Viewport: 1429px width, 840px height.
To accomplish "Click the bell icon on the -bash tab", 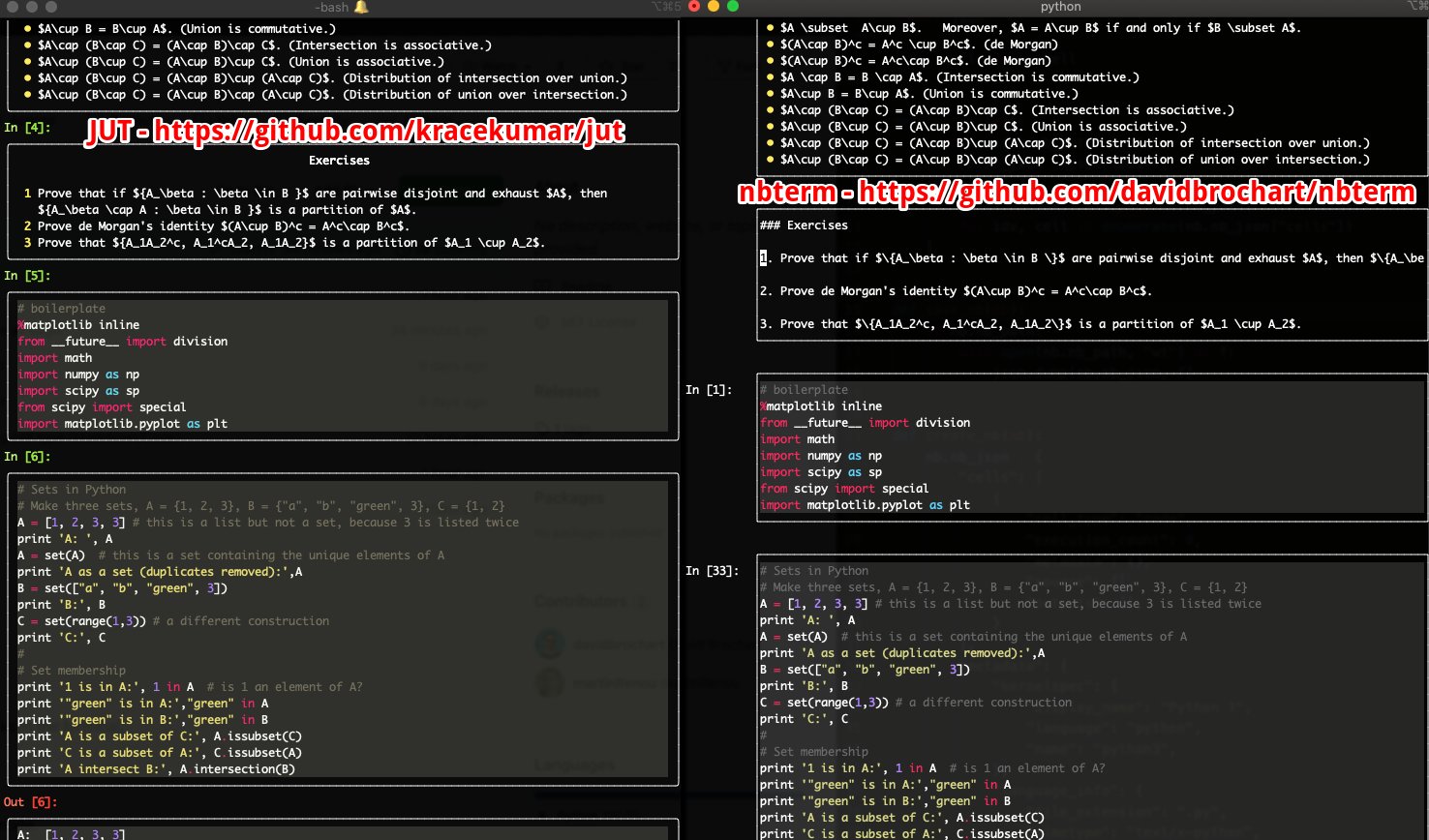I will point(361,7).
